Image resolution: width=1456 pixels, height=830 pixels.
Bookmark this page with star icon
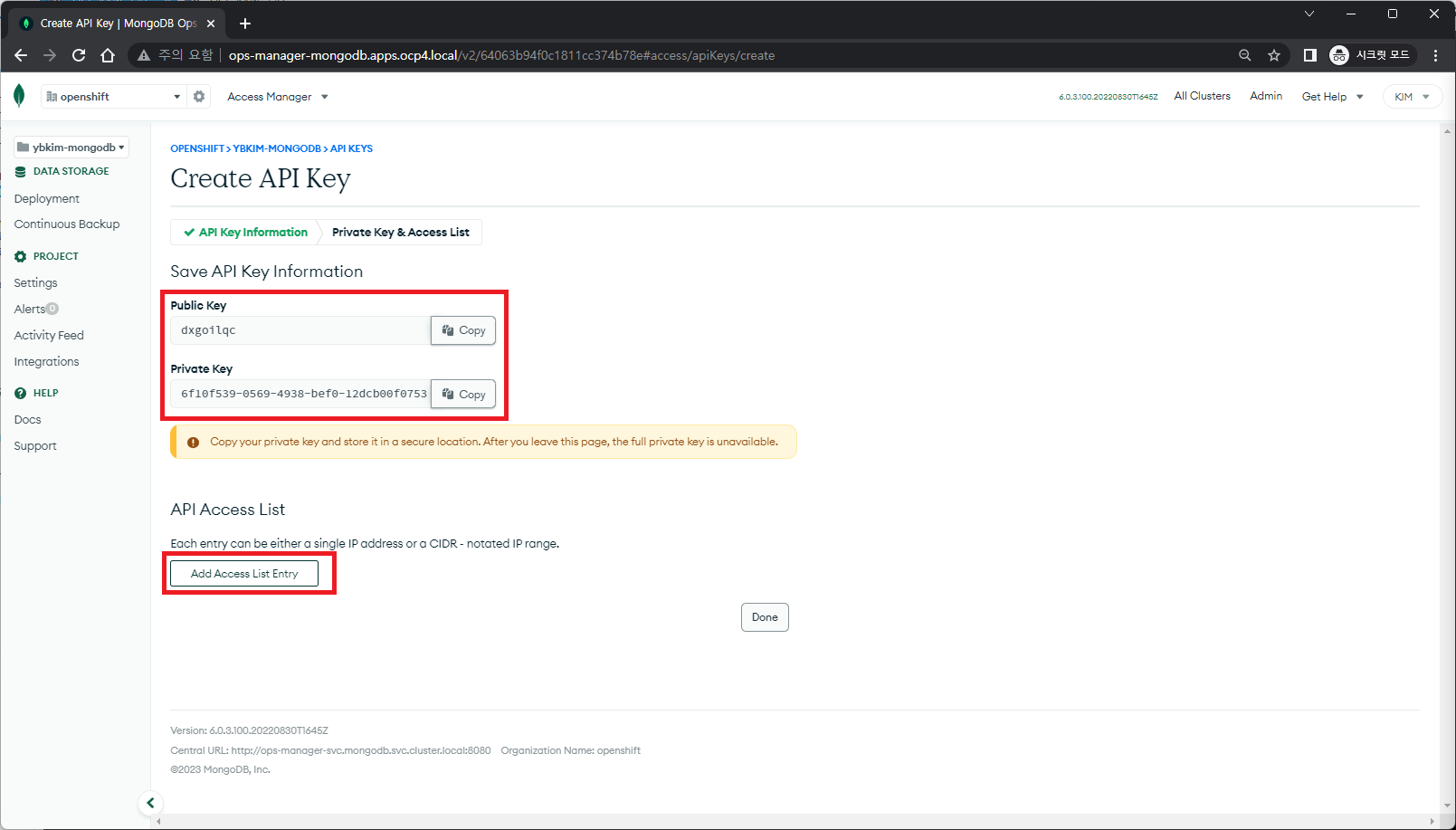coord(1274,55)
